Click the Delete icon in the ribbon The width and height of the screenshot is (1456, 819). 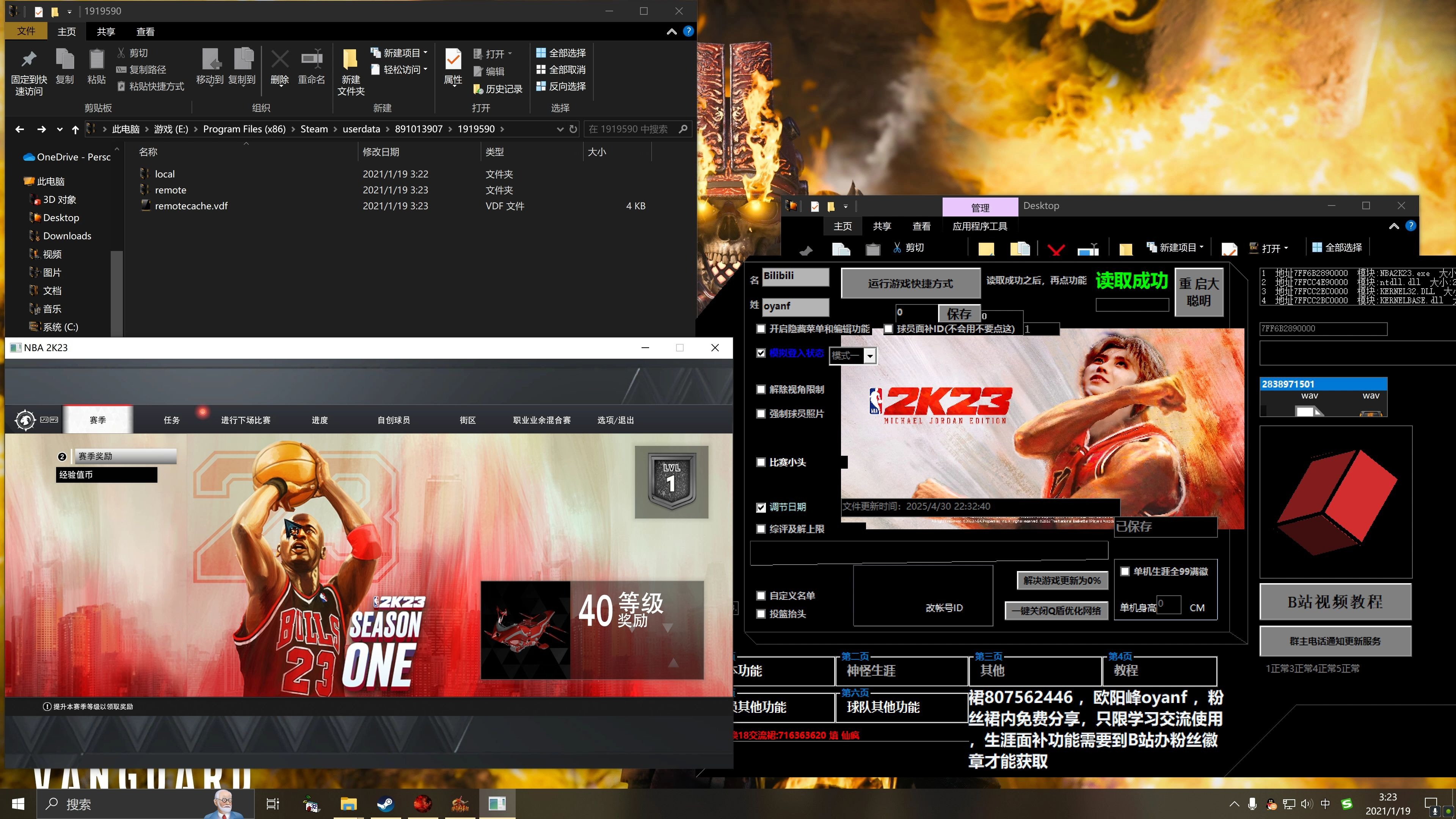tap(280, 59)
